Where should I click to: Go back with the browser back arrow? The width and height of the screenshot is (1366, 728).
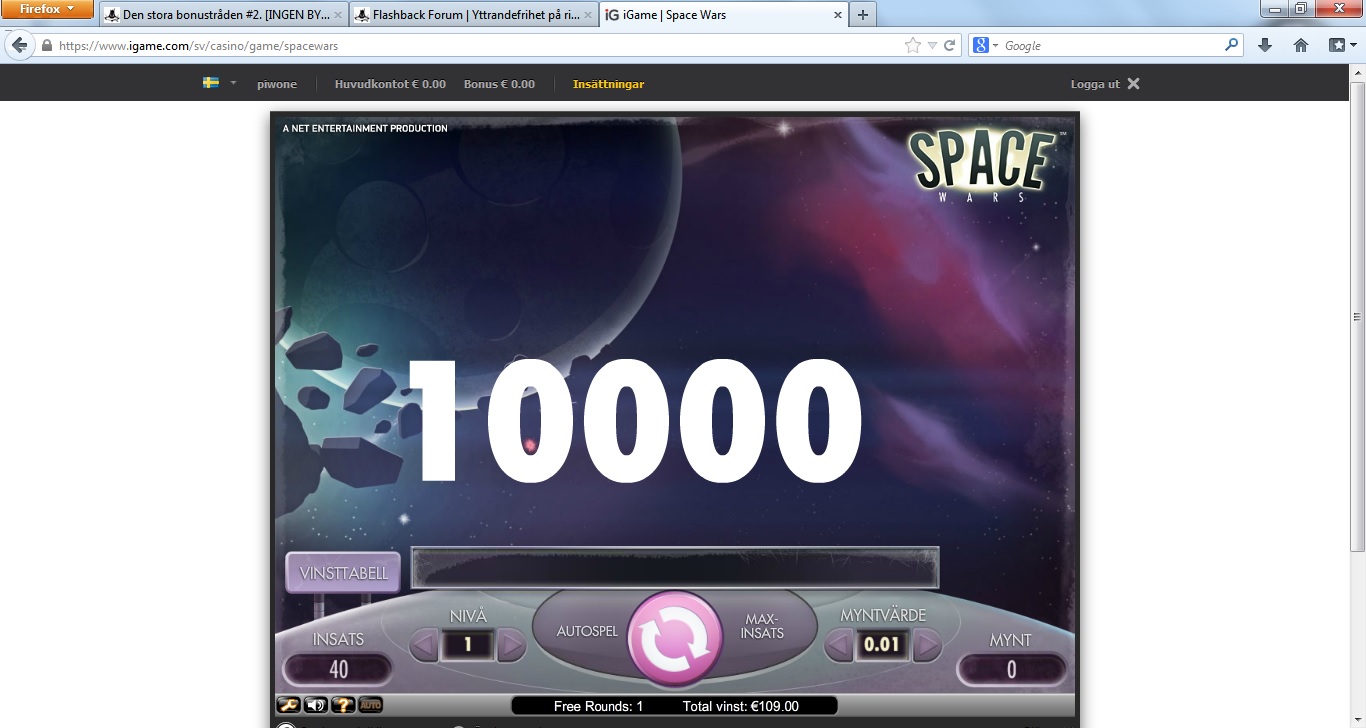coord(19,45)
